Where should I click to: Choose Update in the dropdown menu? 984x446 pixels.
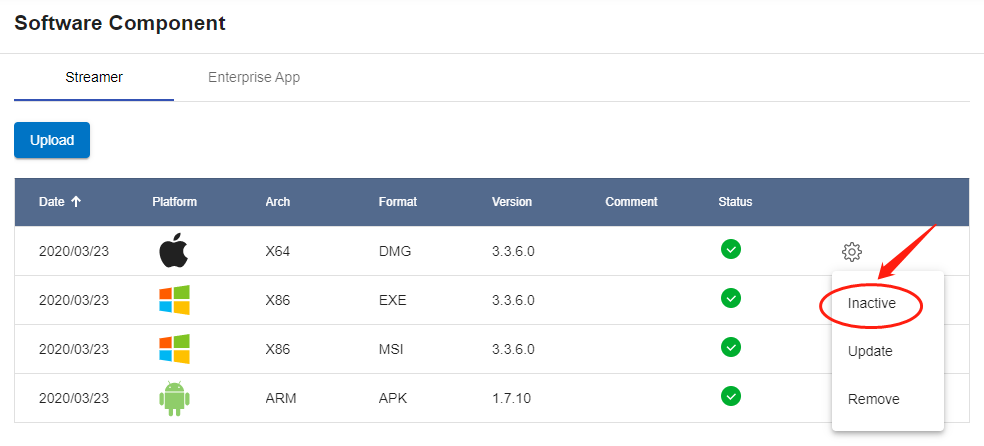pyautogui.click(x=870, y=351)
